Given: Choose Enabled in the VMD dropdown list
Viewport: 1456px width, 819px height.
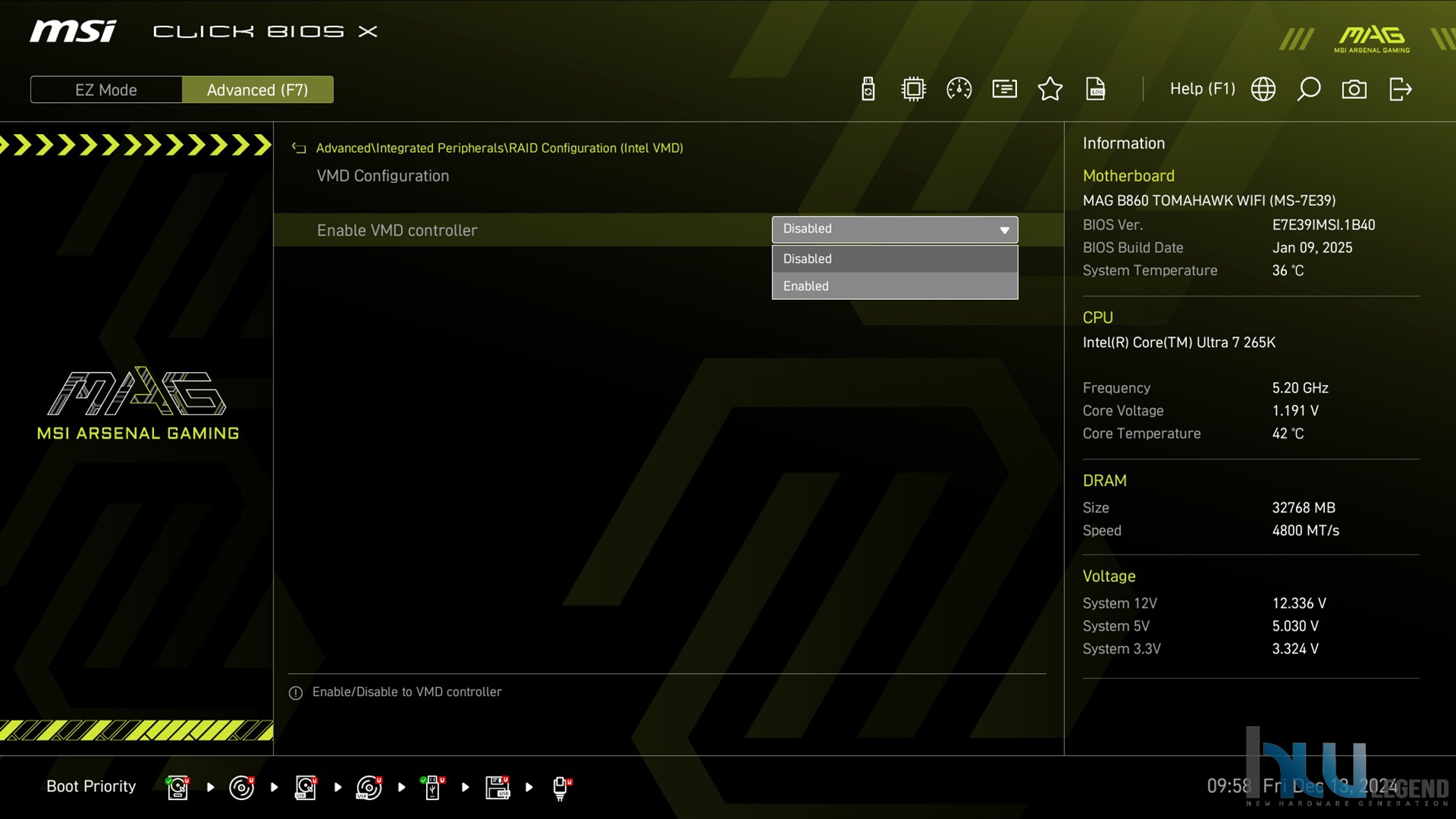Looking at the screenshot, I should (x=894, y=286).
